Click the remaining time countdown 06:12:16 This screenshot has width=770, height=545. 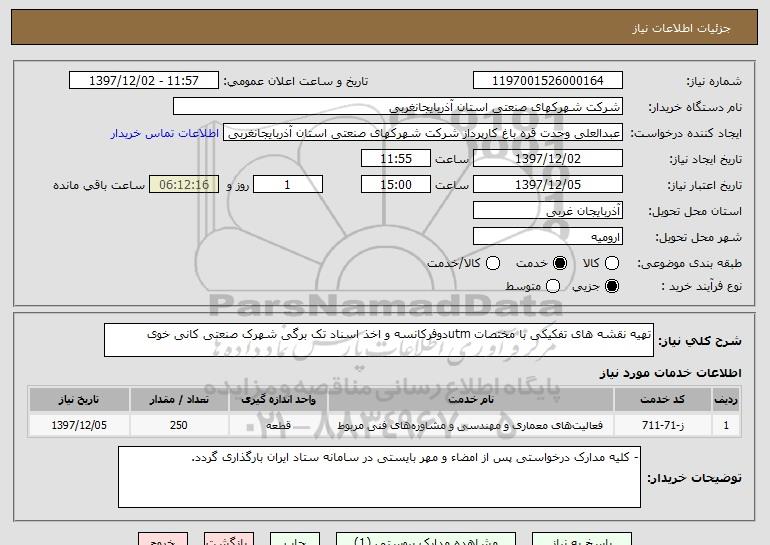point(184,185)
